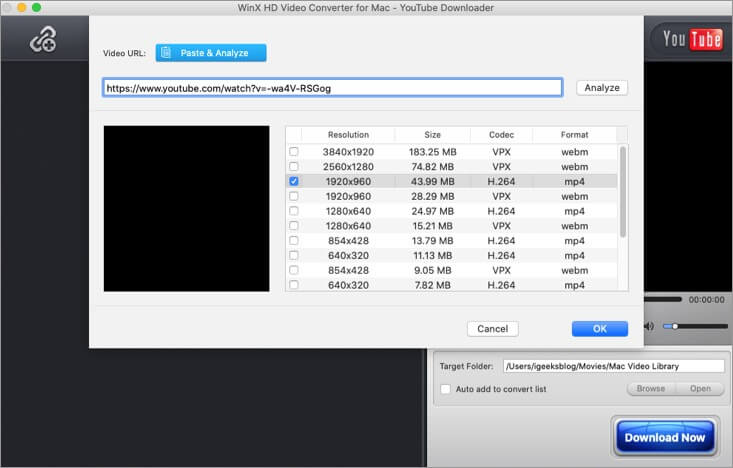Check the 1920x960 webm 28.29 MB checkbox
The image size is (733, 468).
(x=294, y=196)
